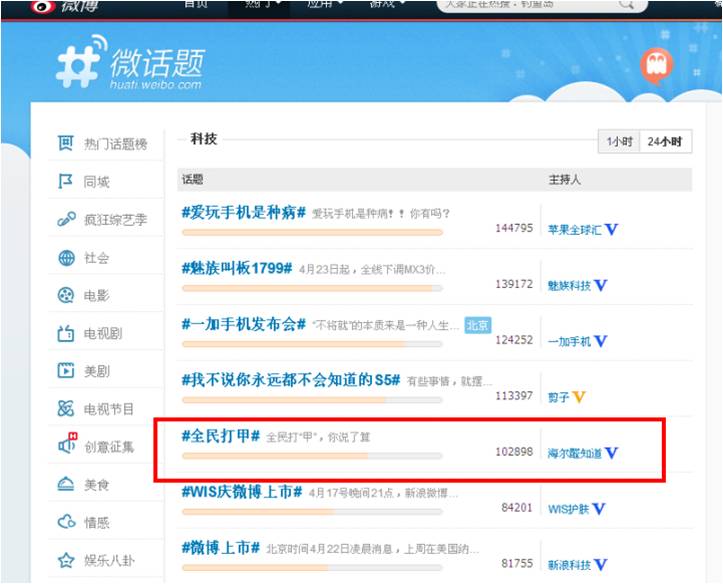The height and width of the screenshot is (584, 723).
Task: Click the 娱乐八卦 star icon
Action: [66, 560]
